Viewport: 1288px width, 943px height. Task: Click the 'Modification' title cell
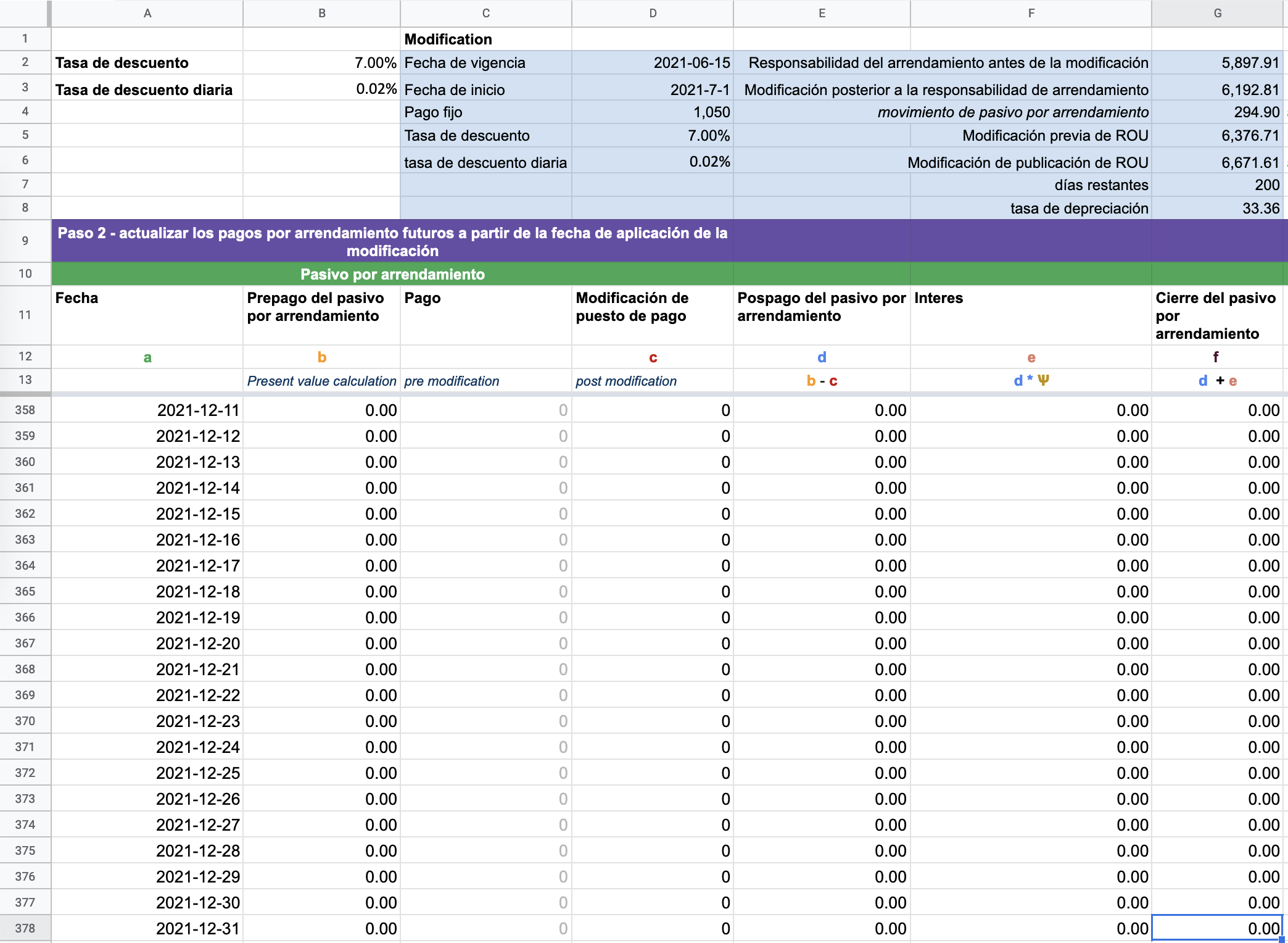486,39
